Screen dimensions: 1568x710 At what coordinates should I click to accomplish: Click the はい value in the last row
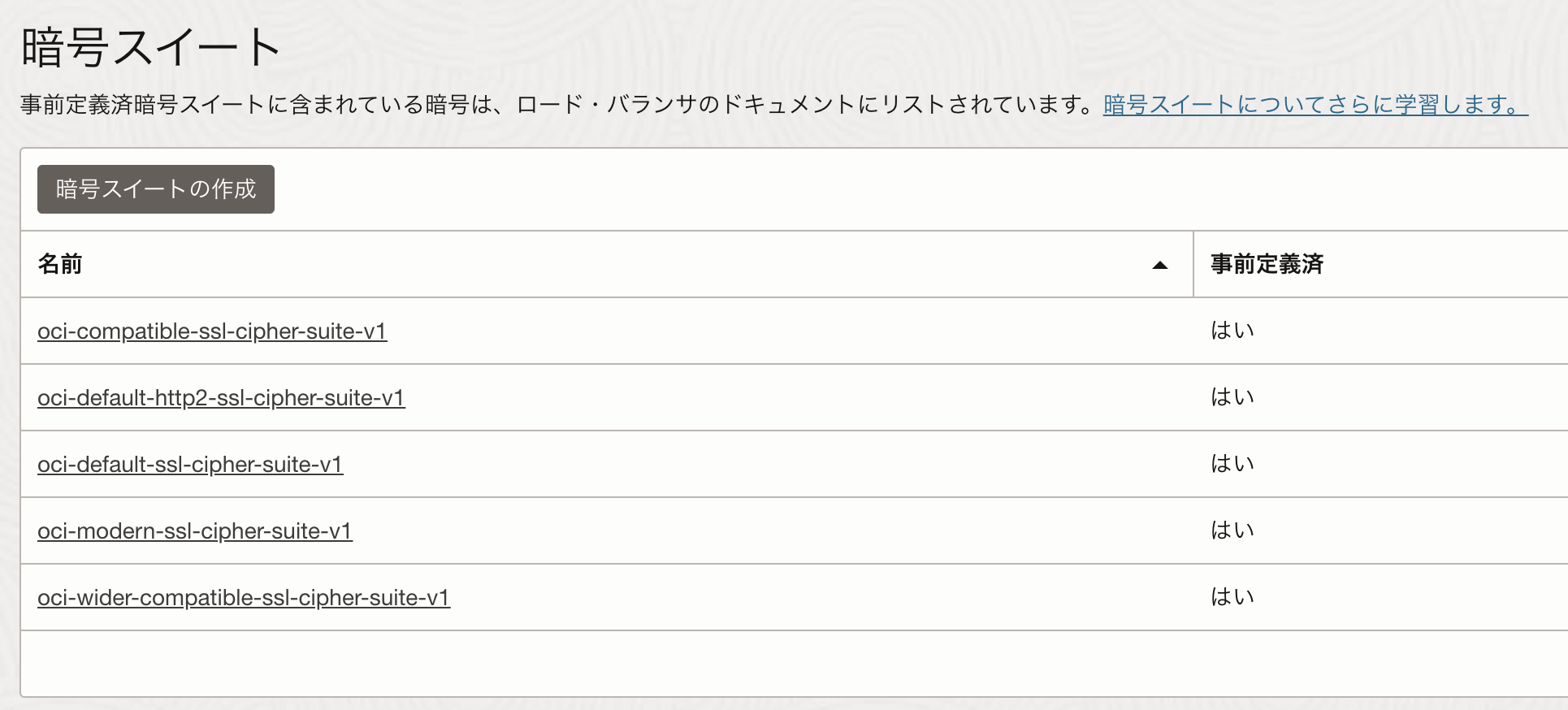pos(1230,597)
